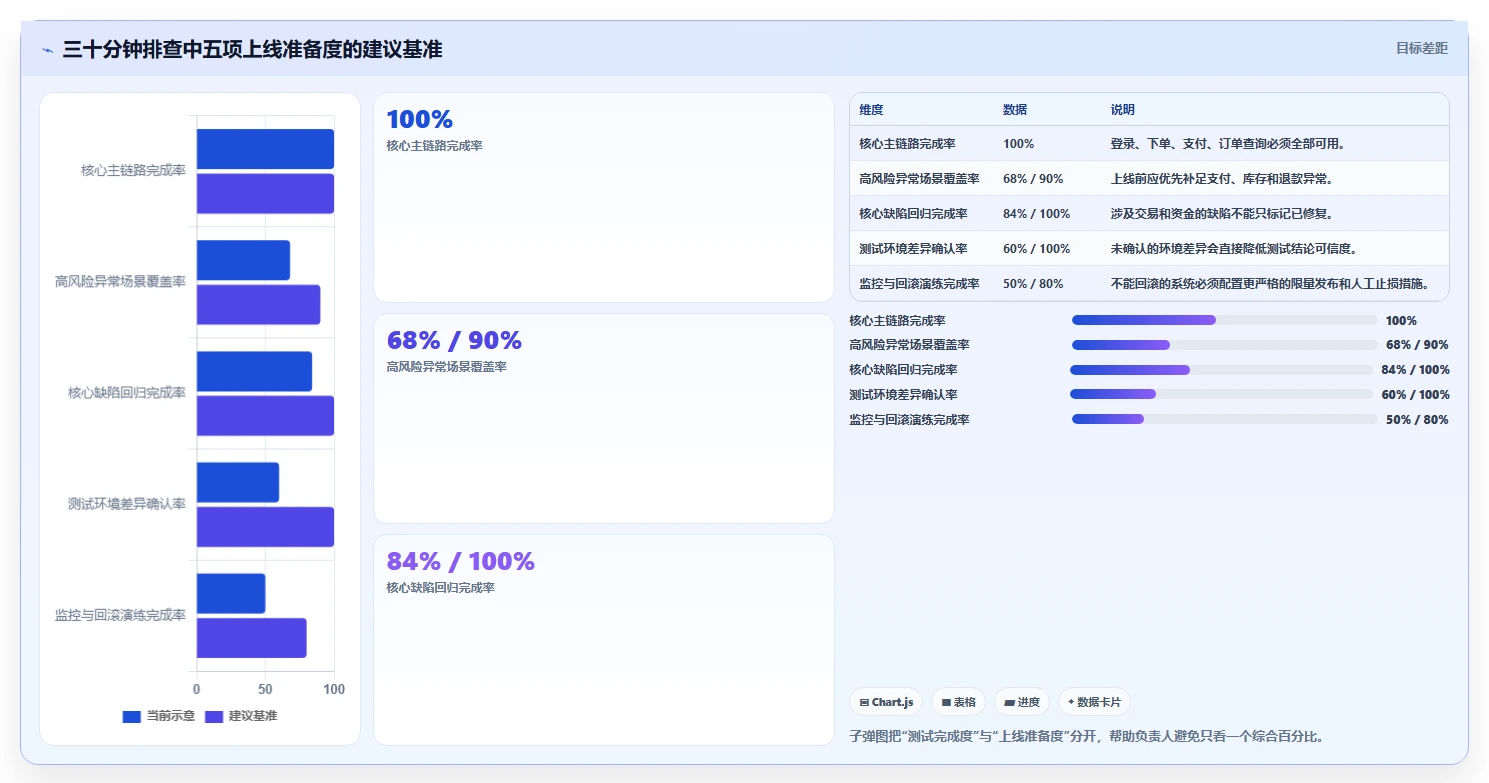The height and width of the screenshot is (783, 1489).
Task: Click 监控与回滚演练完成率 in the table's 维度 column
Action: (919, 284)
